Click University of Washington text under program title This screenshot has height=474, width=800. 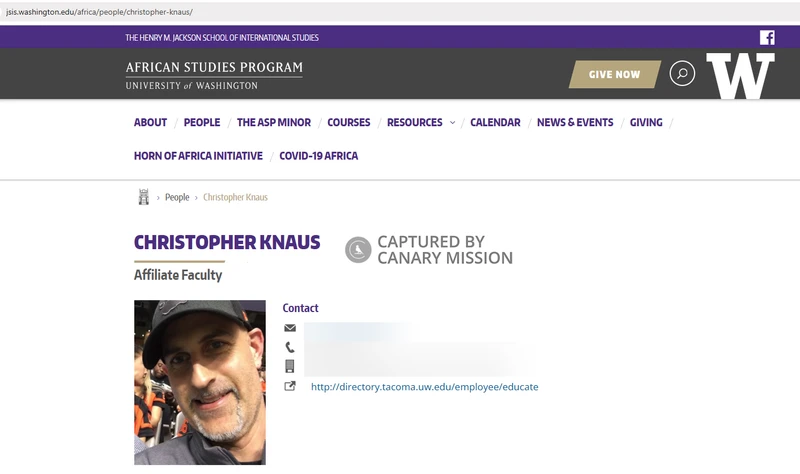[192, 86]
